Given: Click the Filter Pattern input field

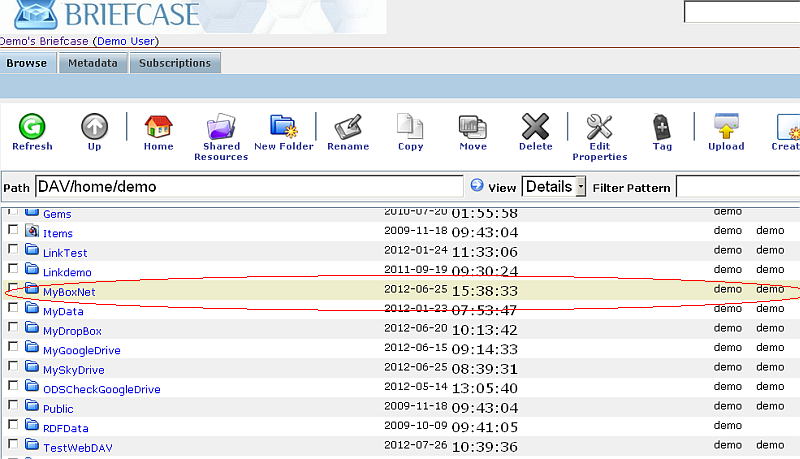Looking at the screenshot, I should click(737, 187).
